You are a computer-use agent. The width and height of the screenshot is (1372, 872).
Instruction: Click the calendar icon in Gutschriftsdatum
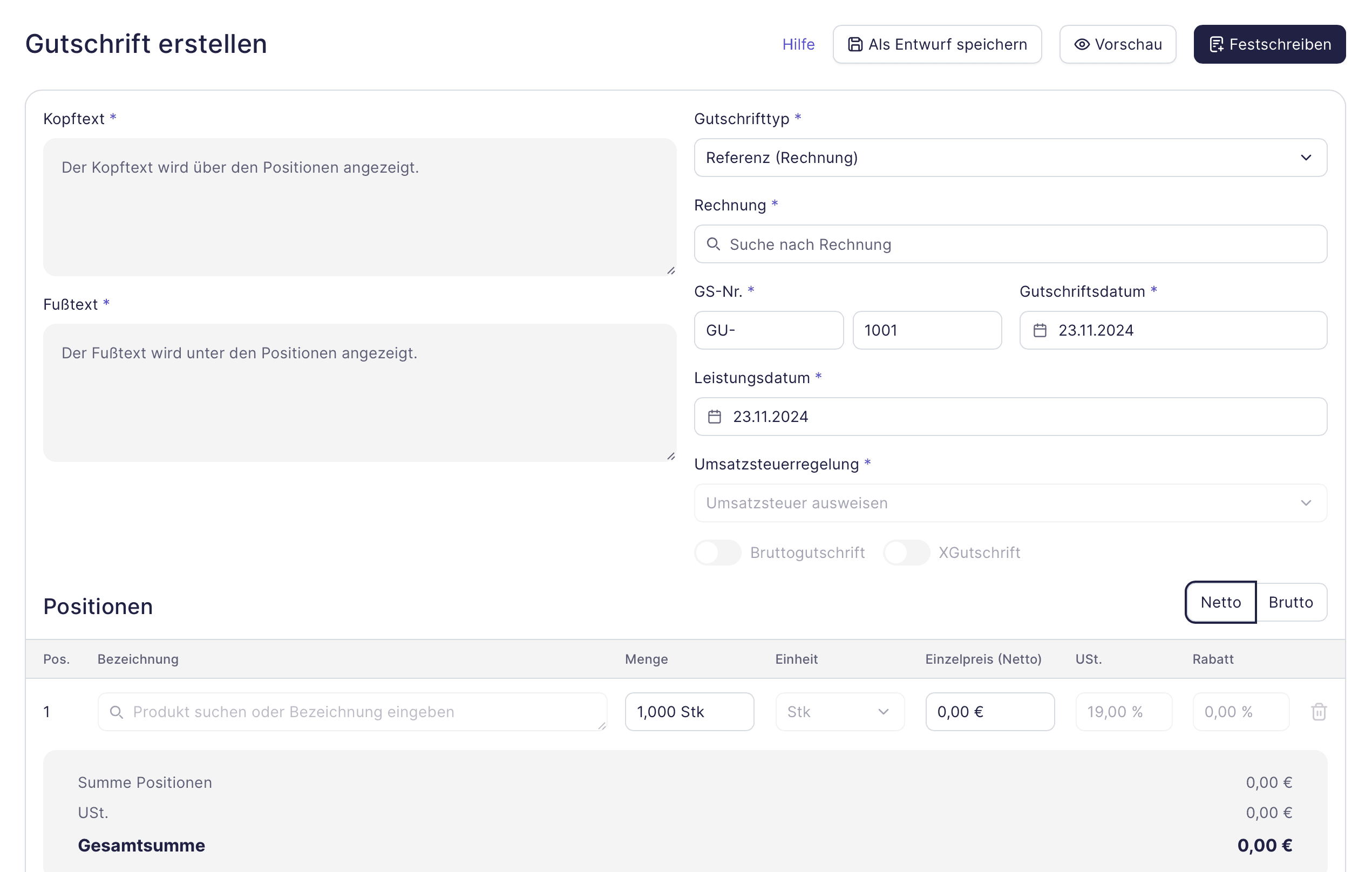click(x=1040, y=330)
